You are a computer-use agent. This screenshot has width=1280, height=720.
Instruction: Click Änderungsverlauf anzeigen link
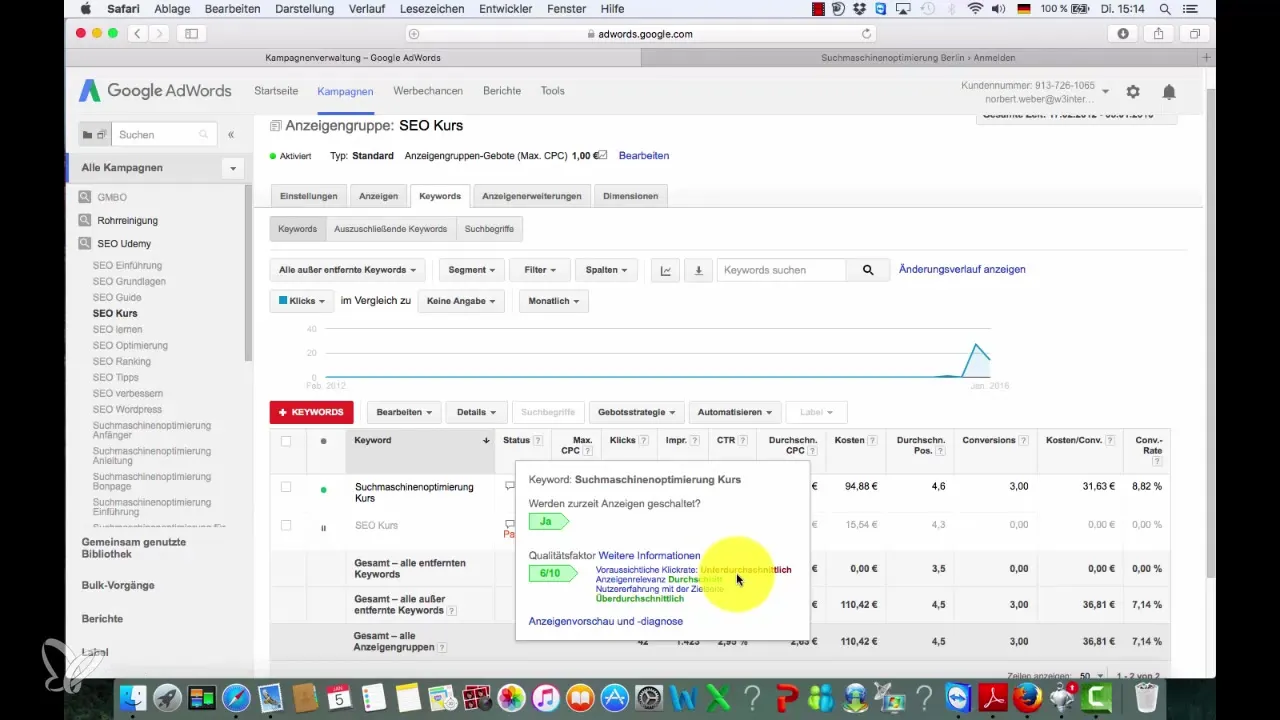click(962, 270)
